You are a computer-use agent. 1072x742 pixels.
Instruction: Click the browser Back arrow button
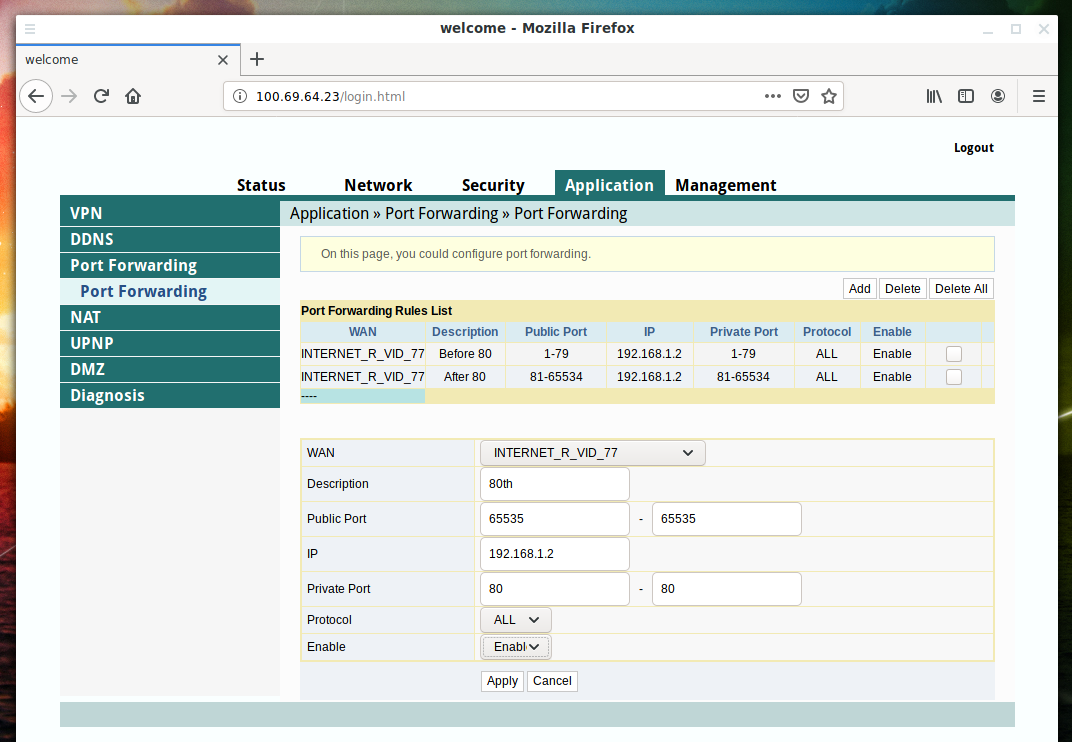pos(36,96)
